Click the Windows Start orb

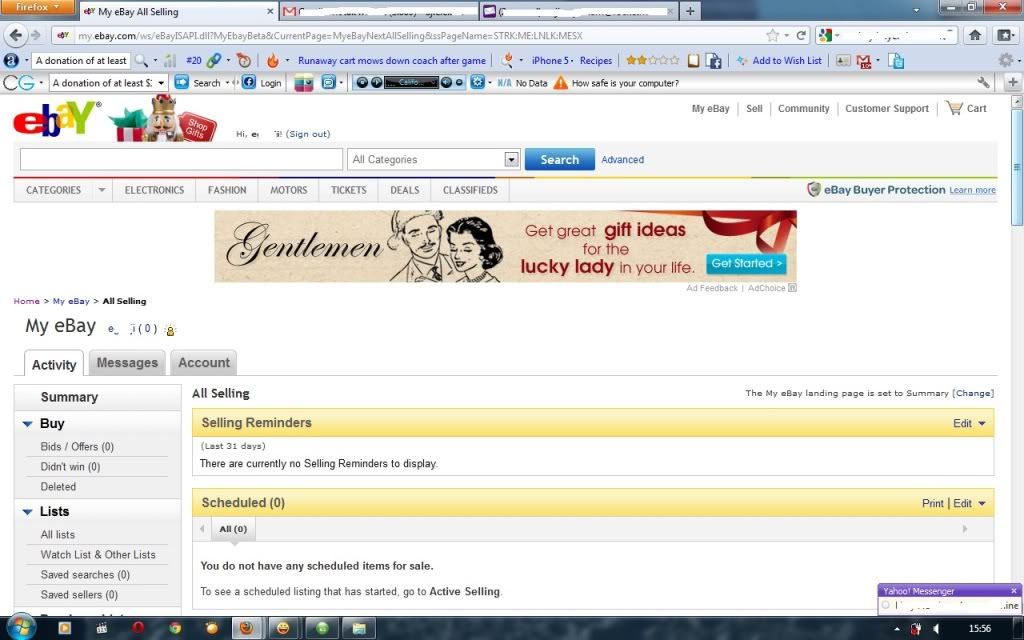[22, 627]
